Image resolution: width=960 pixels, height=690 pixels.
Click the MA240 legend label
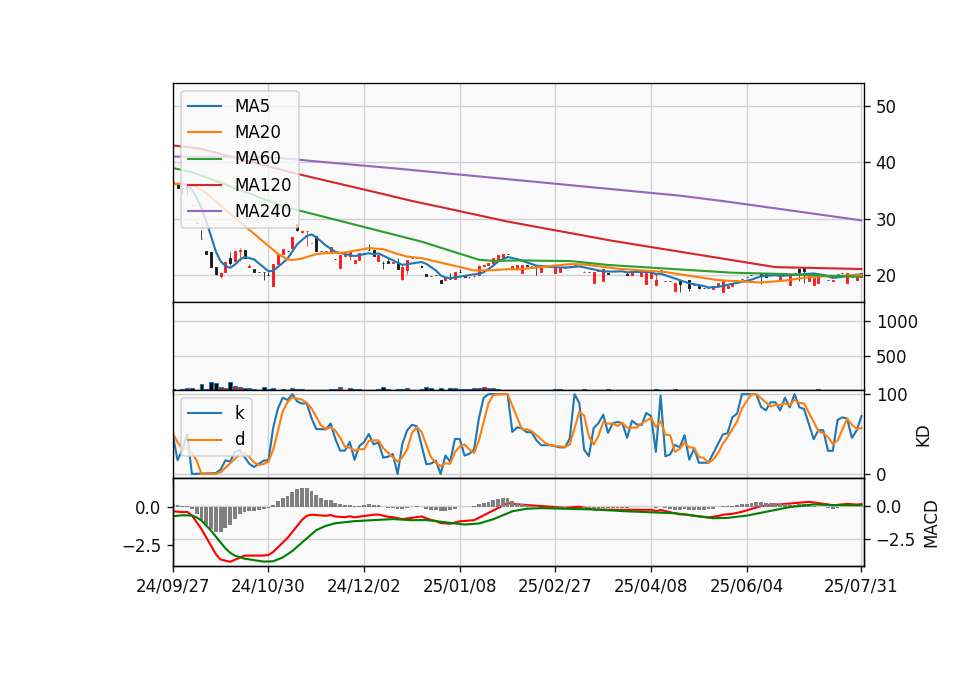(x=263, y=211)
